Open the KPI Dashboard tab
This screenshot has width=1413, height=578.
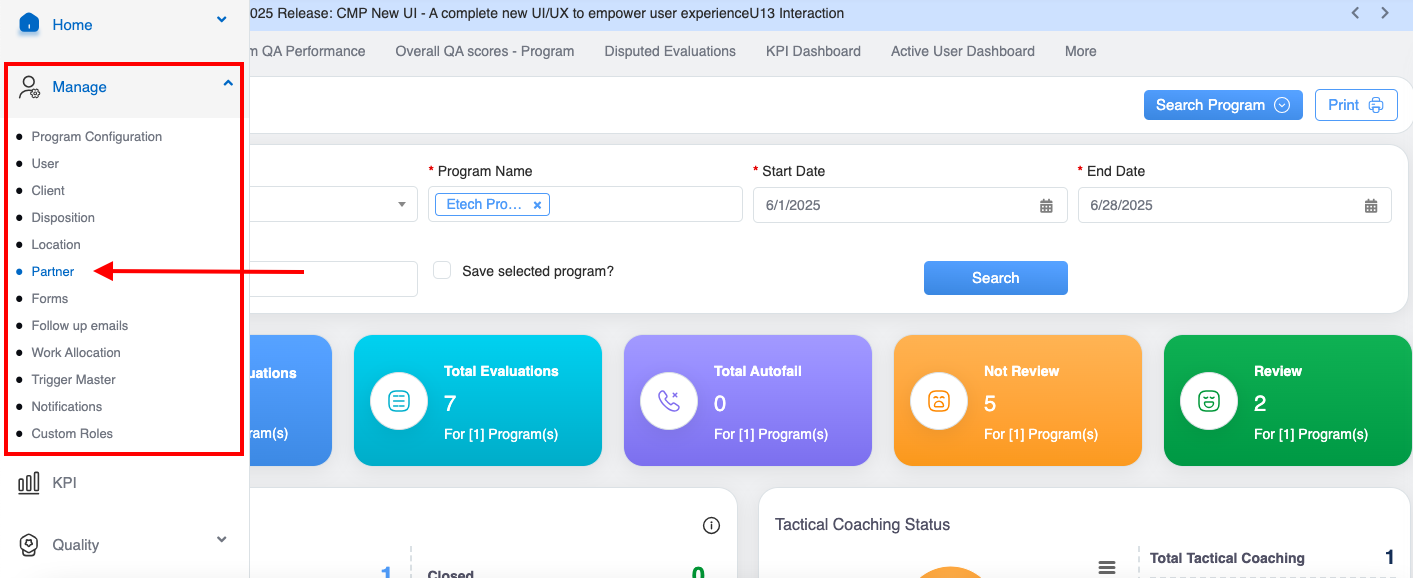pos(813,51)
